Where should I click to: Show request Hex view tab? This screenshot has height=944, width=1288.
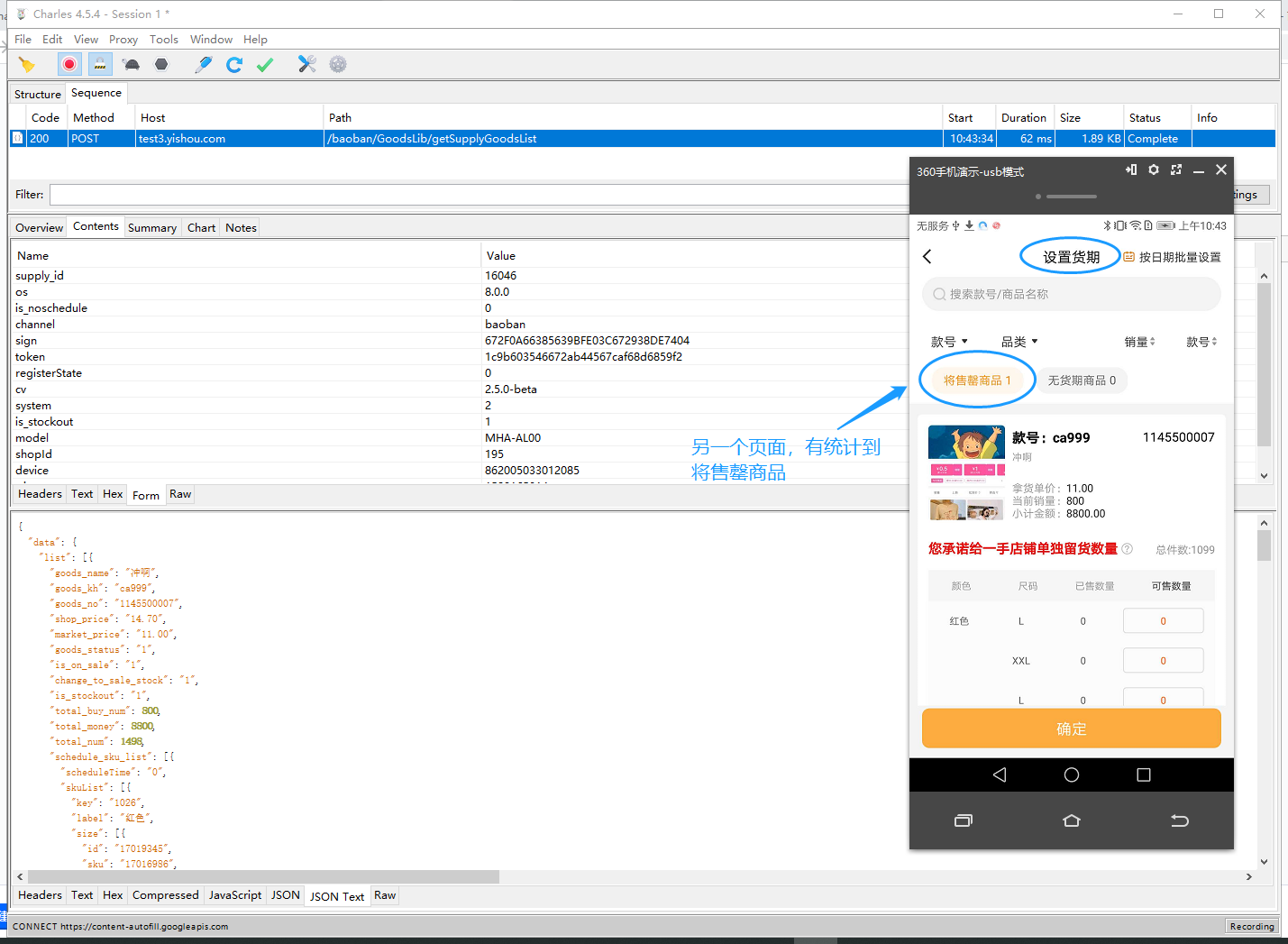point(113,494)
